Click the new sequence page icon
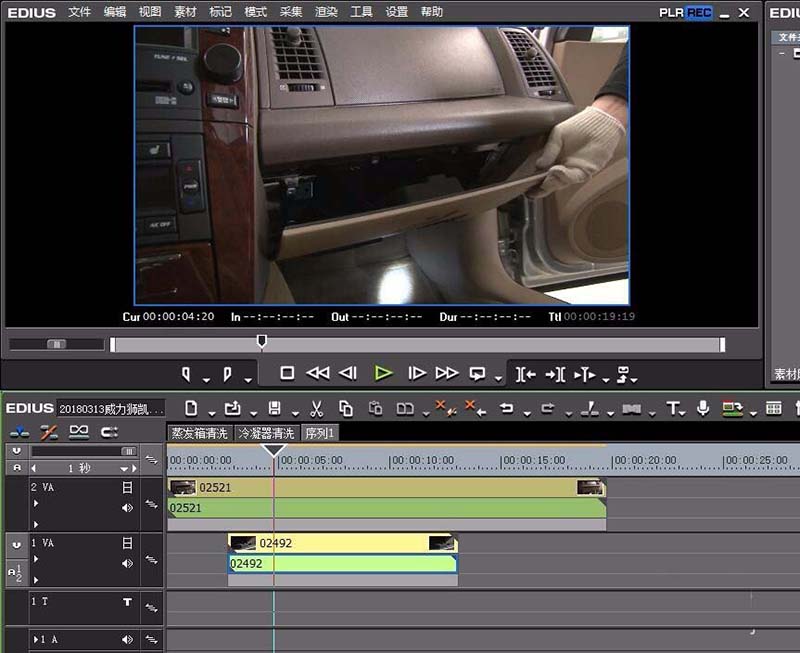 (x=192, y=408)
